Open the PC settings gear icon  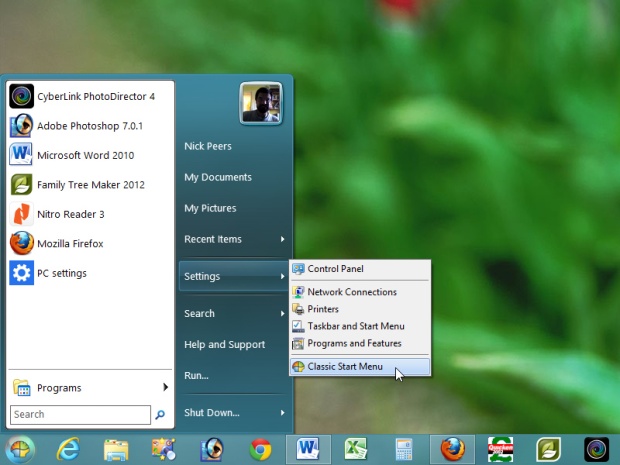(x=21, y=273)
